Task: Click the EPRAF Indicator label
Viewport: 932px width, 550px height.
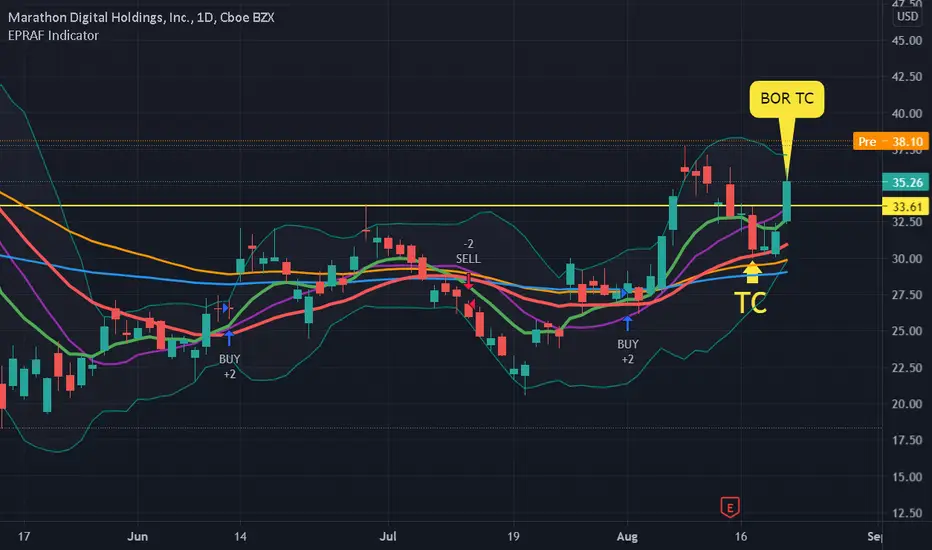Action: pyautogui.click(x=53, y=36)
